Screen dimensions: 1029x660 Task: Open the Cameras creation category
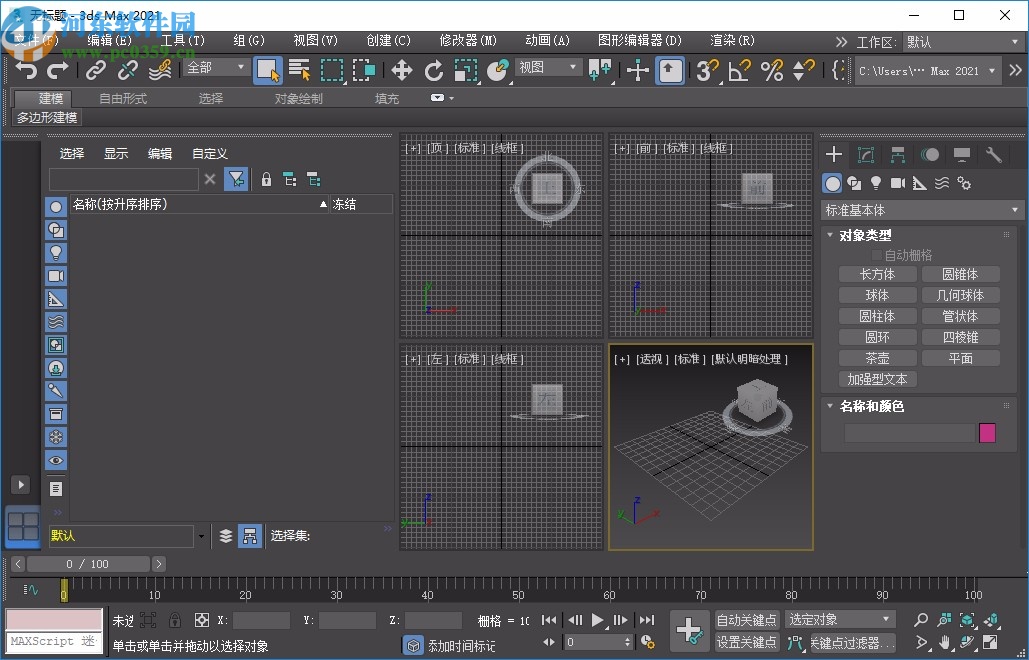[x=900, y=183]
